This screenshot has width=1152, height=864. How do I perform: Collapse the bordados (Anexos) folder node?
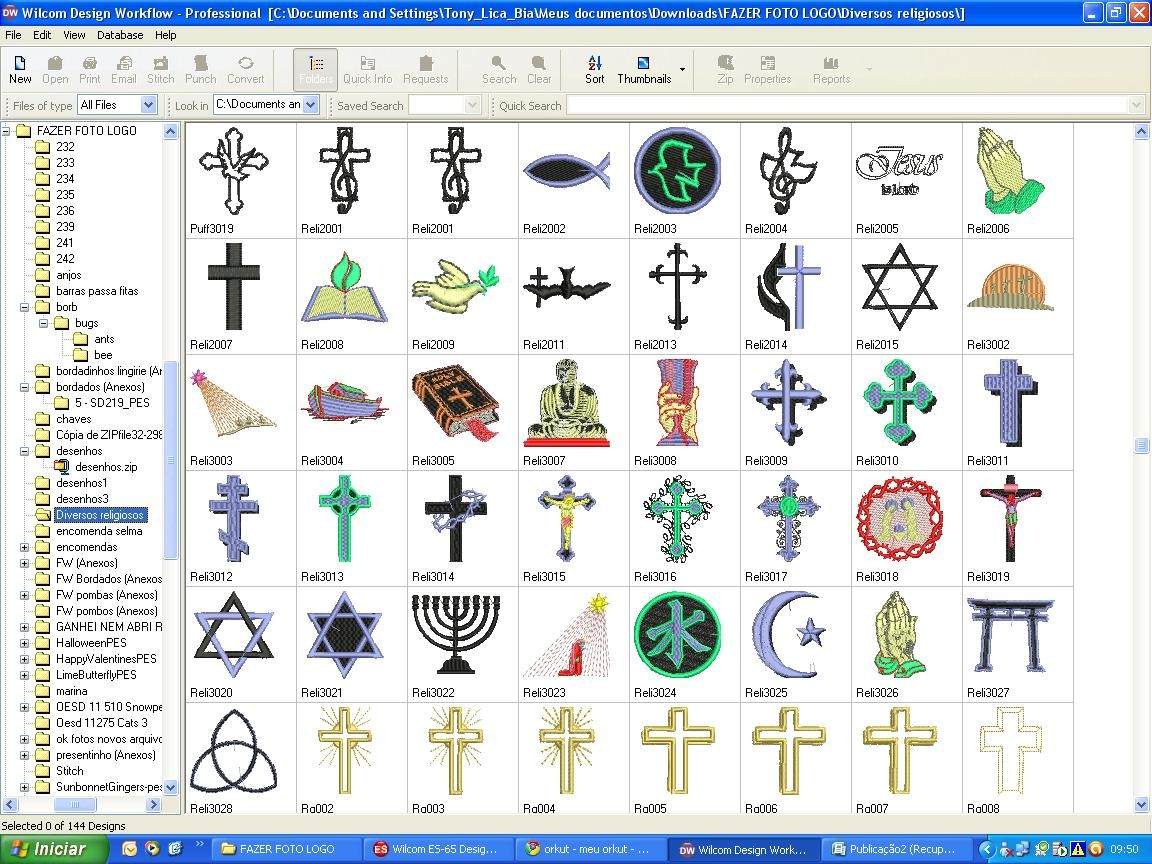pyautogui.click(x=24, y=387)
